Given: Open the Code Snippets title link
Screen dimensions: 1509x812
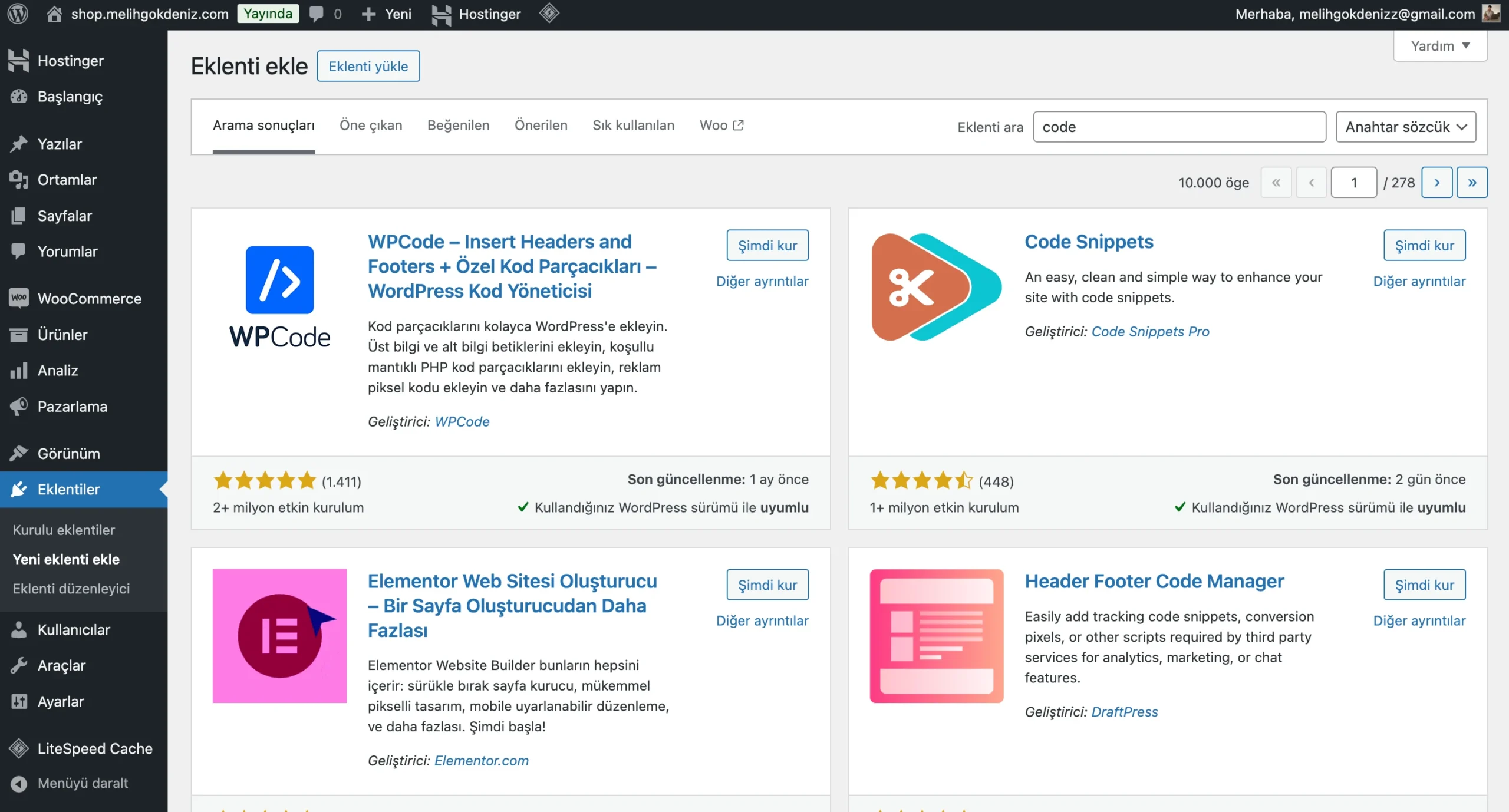Looking at the screenshot, I should (x=1089, y=242).
